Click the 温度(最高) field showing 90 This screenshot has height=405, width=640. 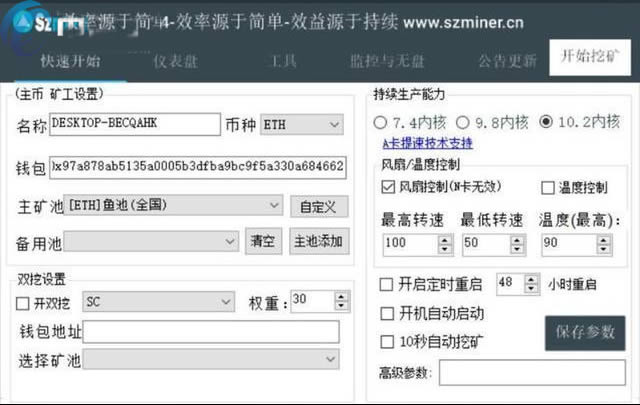coord(569,244)
